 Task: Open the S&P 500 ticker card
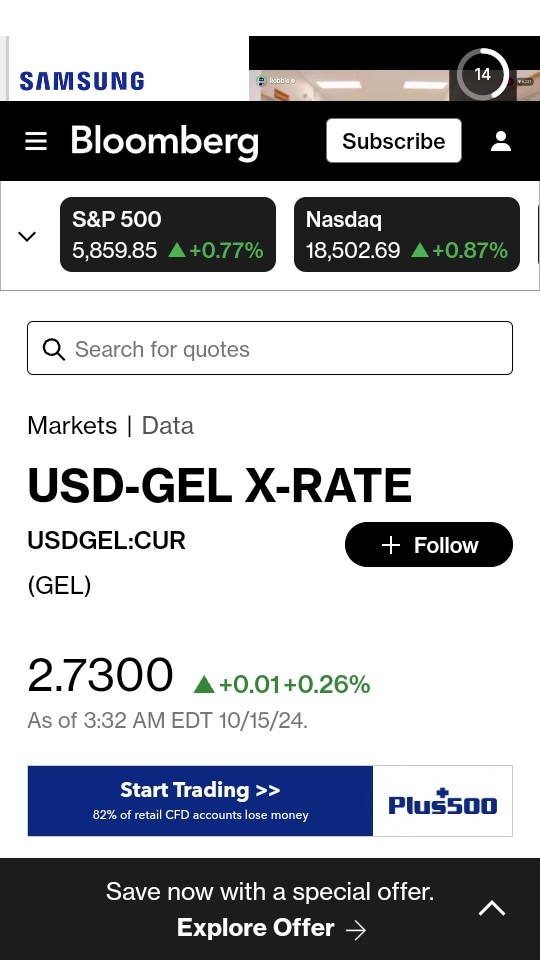pyautogui.click(x=168, y=234)
